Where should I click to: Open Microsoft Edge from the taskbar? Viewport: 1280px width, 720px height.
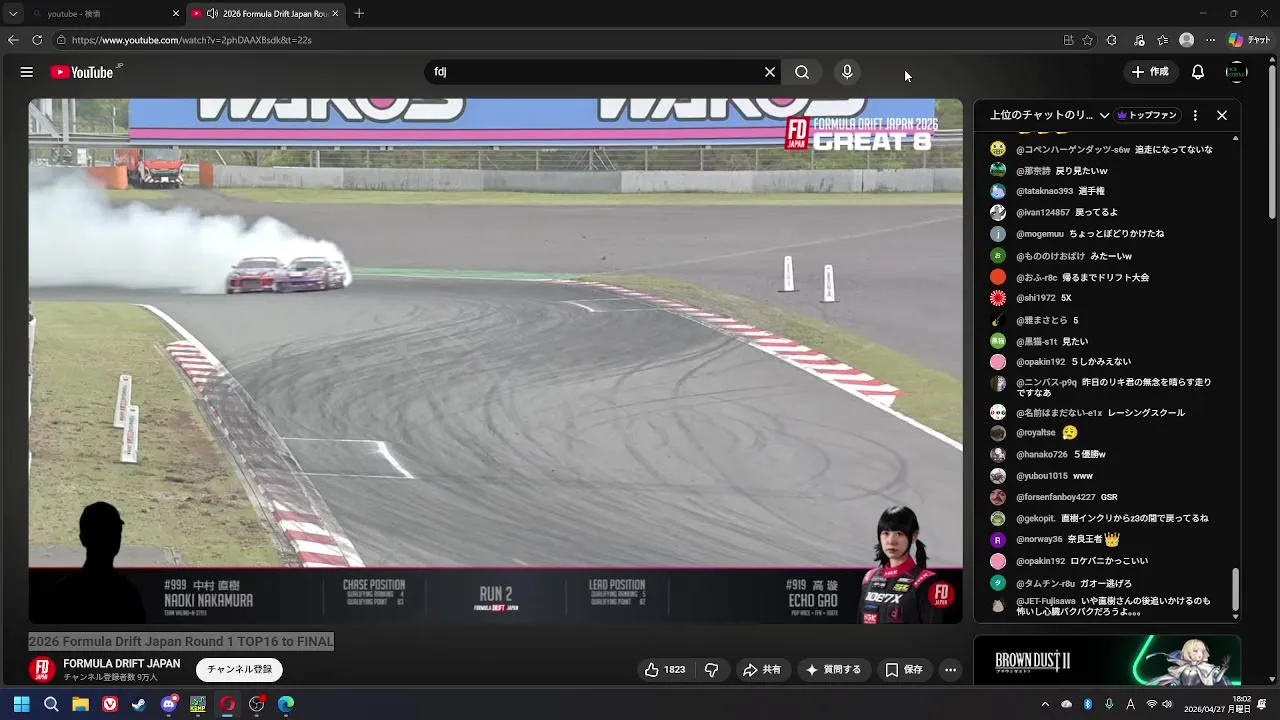coord(286,704)
